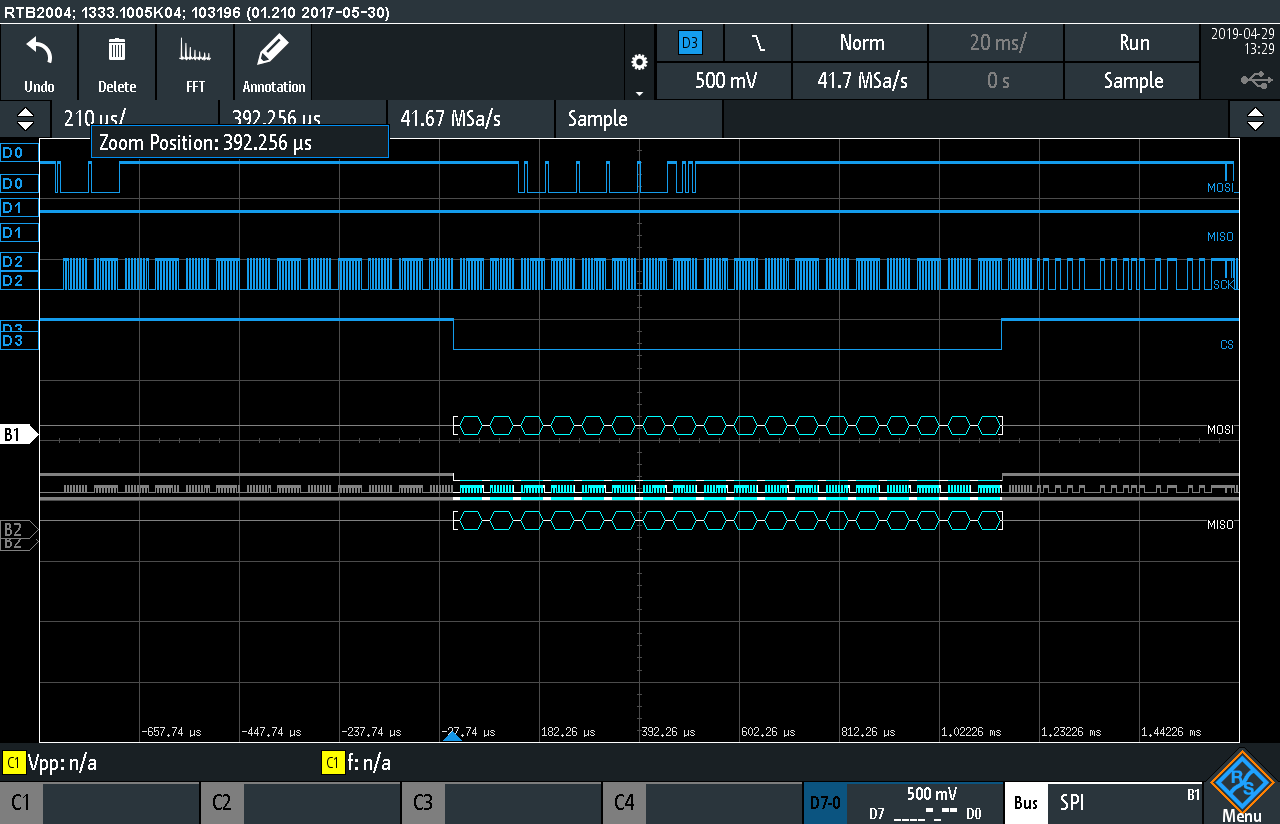This screenshot has width=1280, height=824.
Task: Click the falling edge trigger slope icon
Action: [759, 43]
